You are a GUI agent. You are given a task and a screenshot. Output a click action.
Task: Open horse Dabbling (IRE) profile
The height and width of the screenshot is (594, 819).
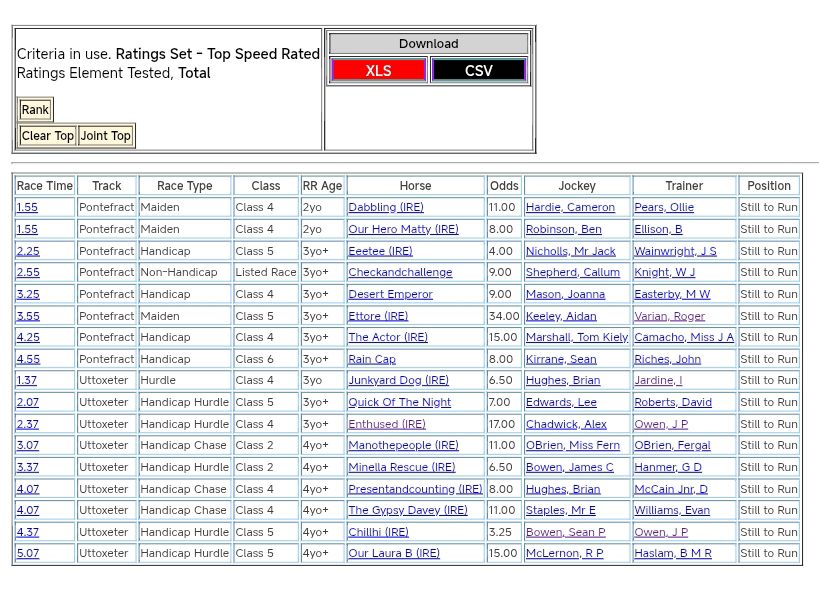click(x=385, y=208)
